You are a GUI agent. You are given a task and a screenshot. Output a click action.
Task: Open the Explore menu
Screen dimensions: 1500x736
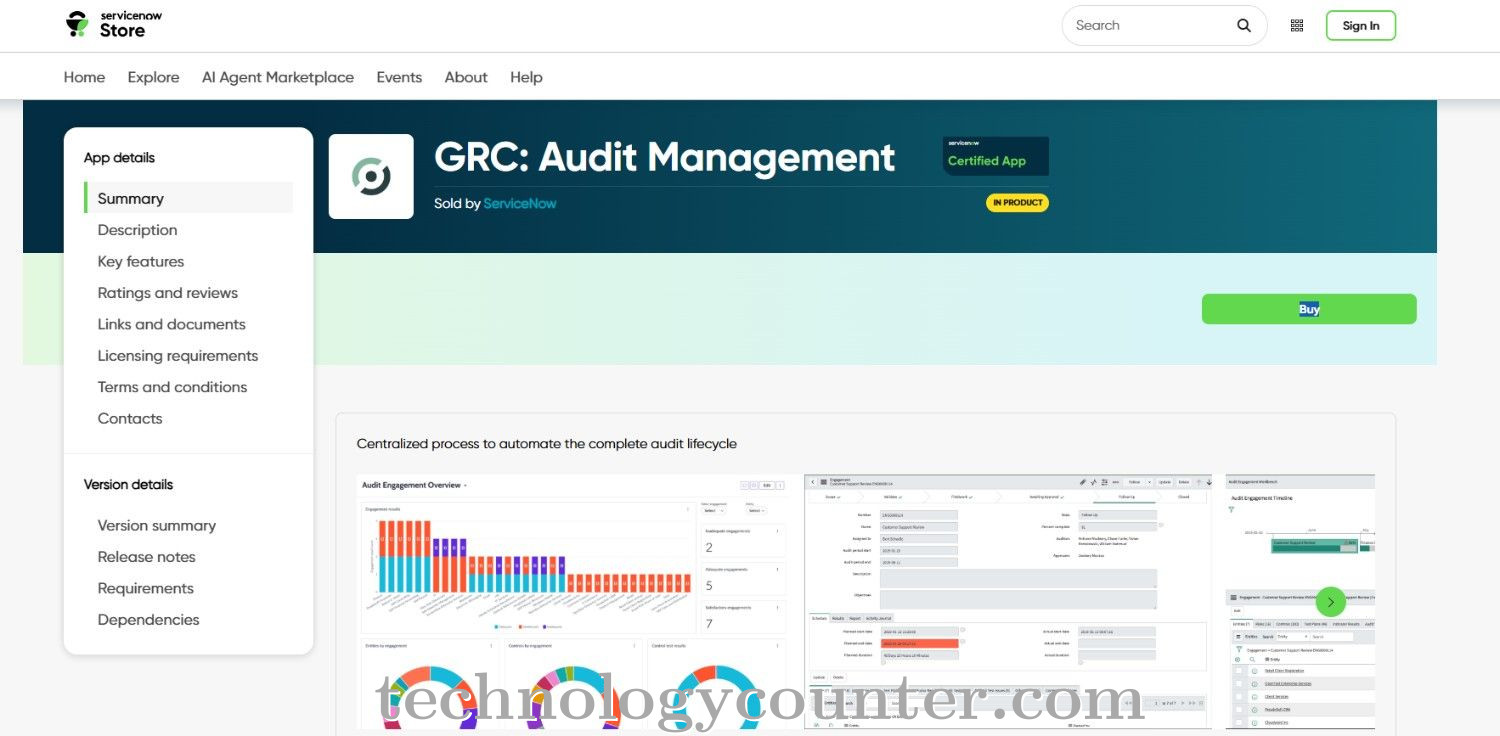(153, 76)
